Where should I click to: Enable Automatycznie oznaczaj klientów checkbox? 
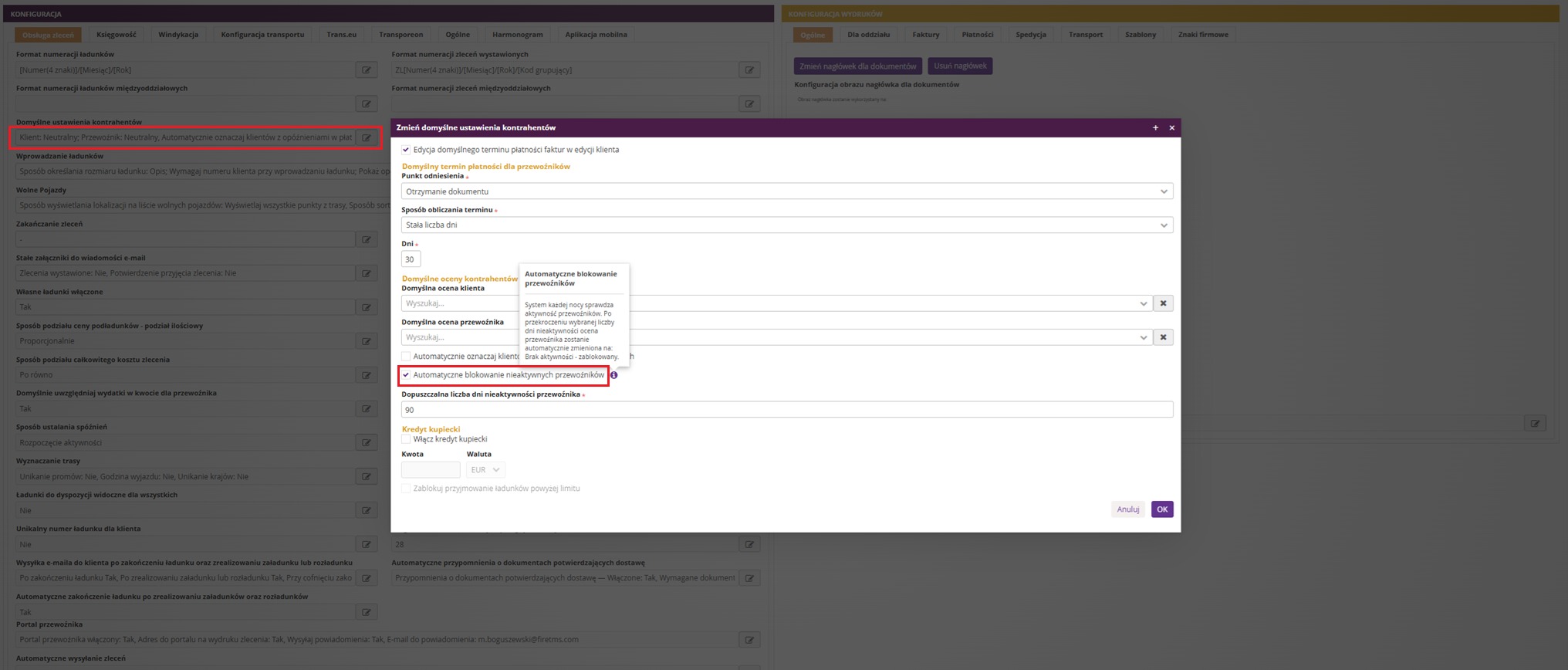(x=406, y=357)
